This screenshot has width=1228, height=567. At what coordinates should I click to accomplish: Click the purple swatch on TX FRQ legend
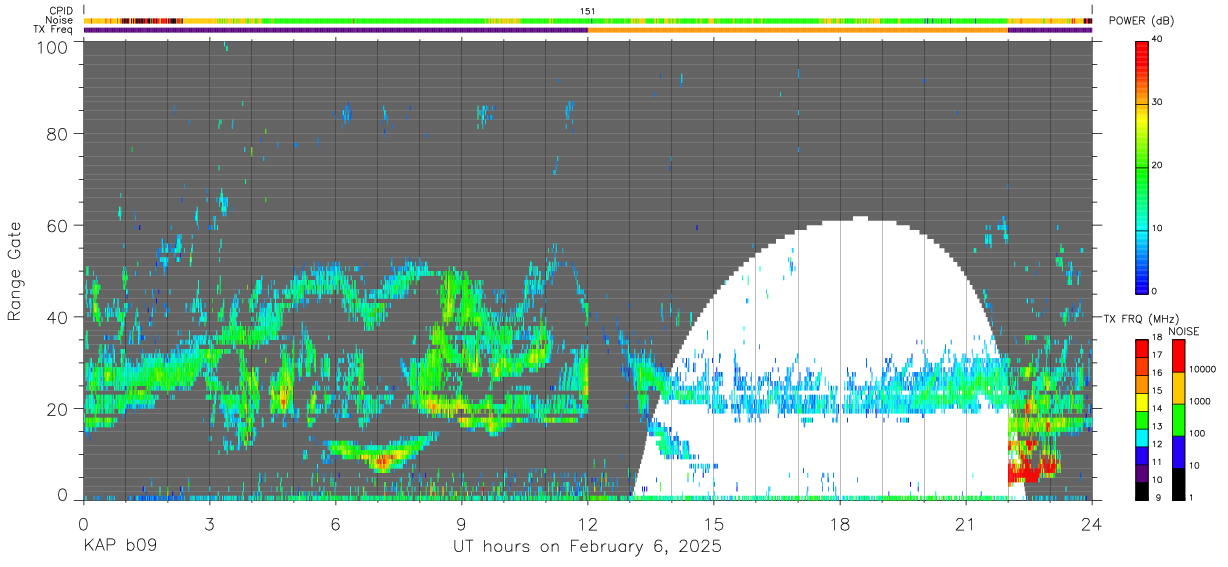point(1142,473)
